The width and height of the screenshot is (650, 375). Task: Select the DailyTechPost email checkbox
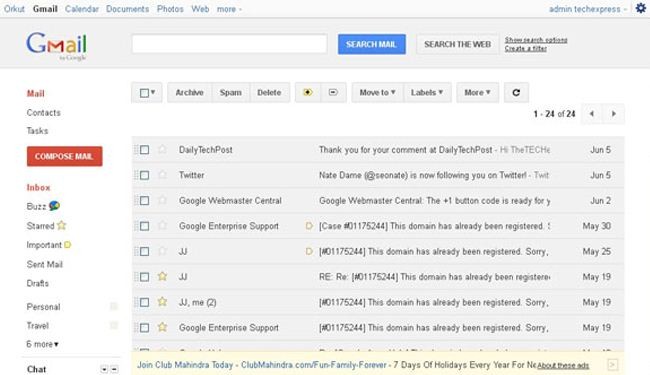144,150
